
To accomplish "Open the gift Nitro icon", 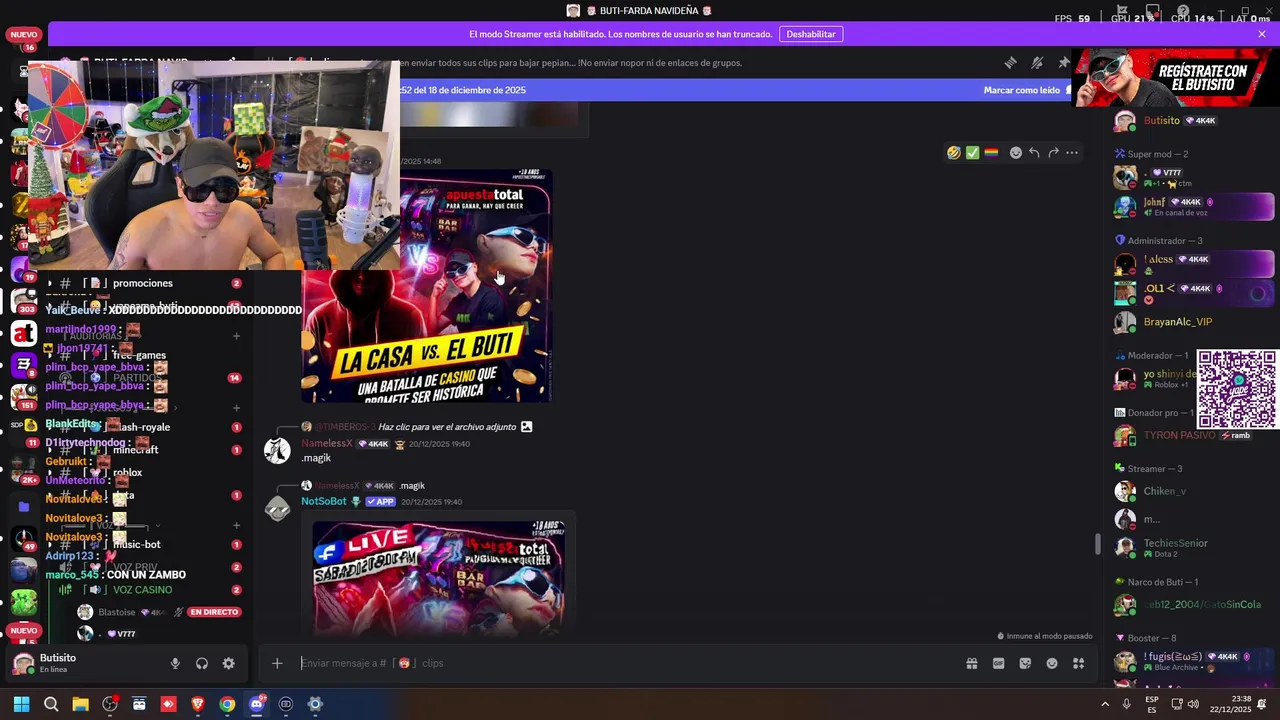I will [971, 663].
